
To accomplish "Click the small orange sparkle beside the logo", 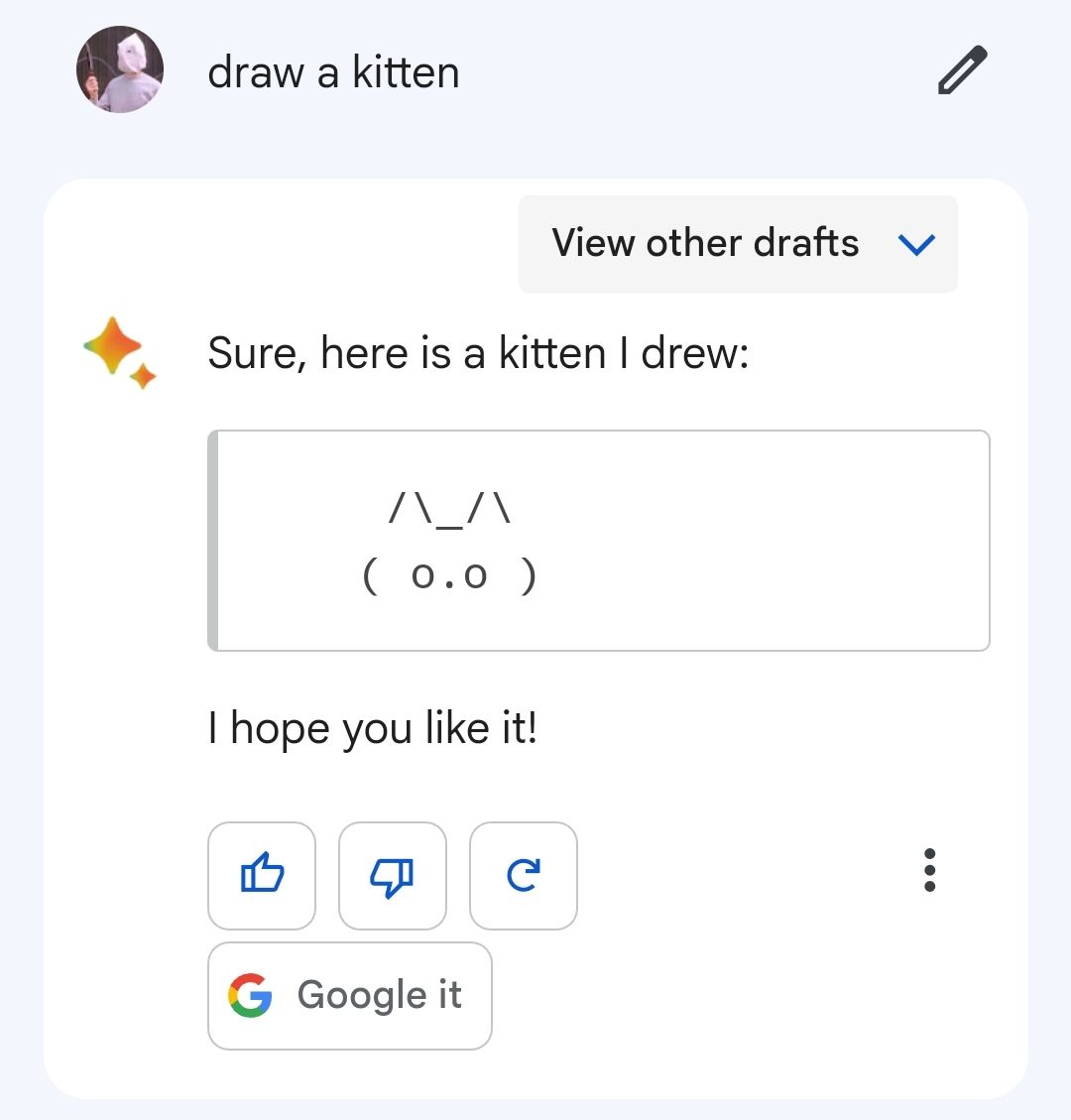I will (x=143, y=376).
